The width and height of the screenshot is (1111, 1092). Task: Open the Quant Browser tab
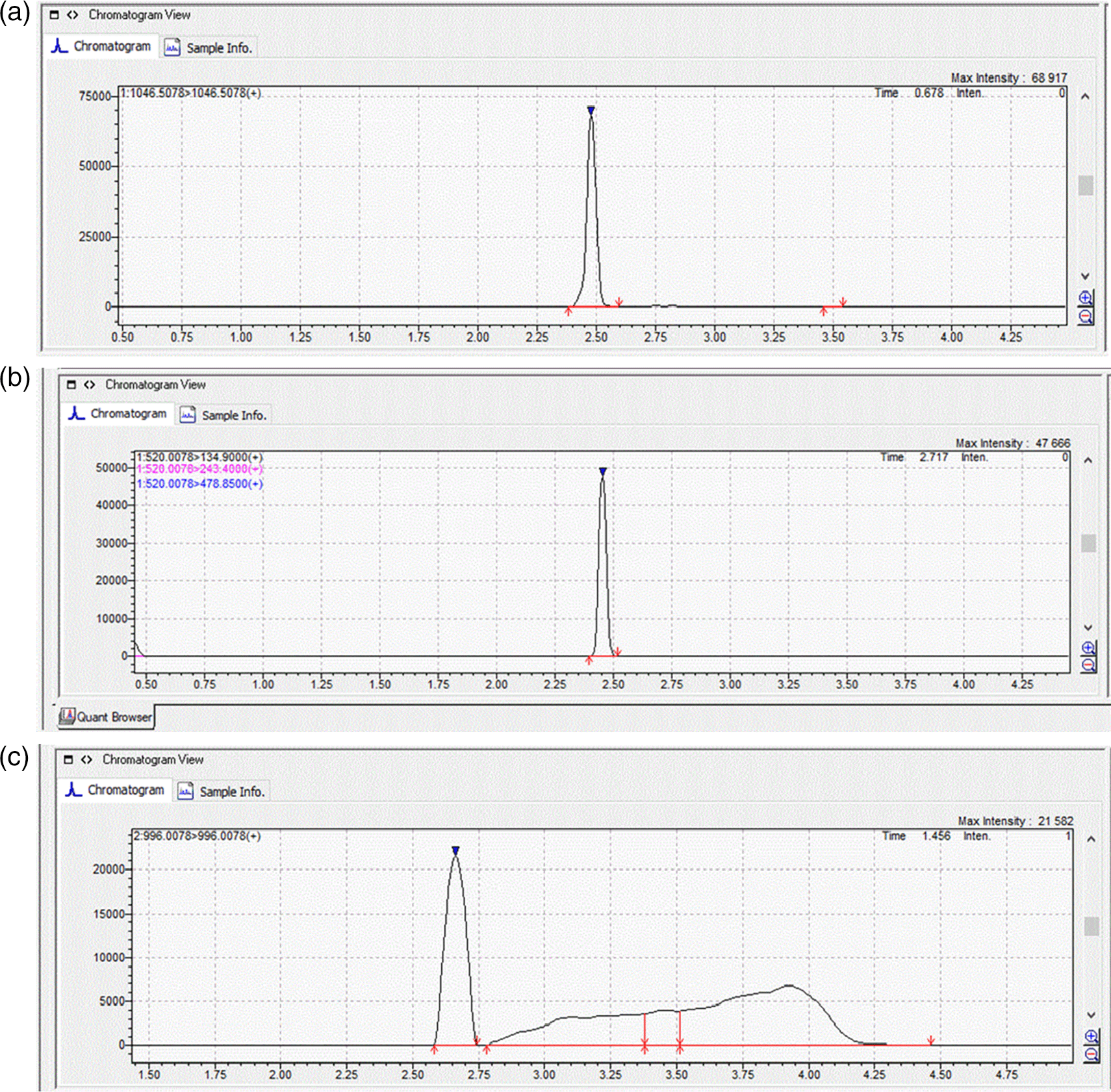[x=107, y=717]
